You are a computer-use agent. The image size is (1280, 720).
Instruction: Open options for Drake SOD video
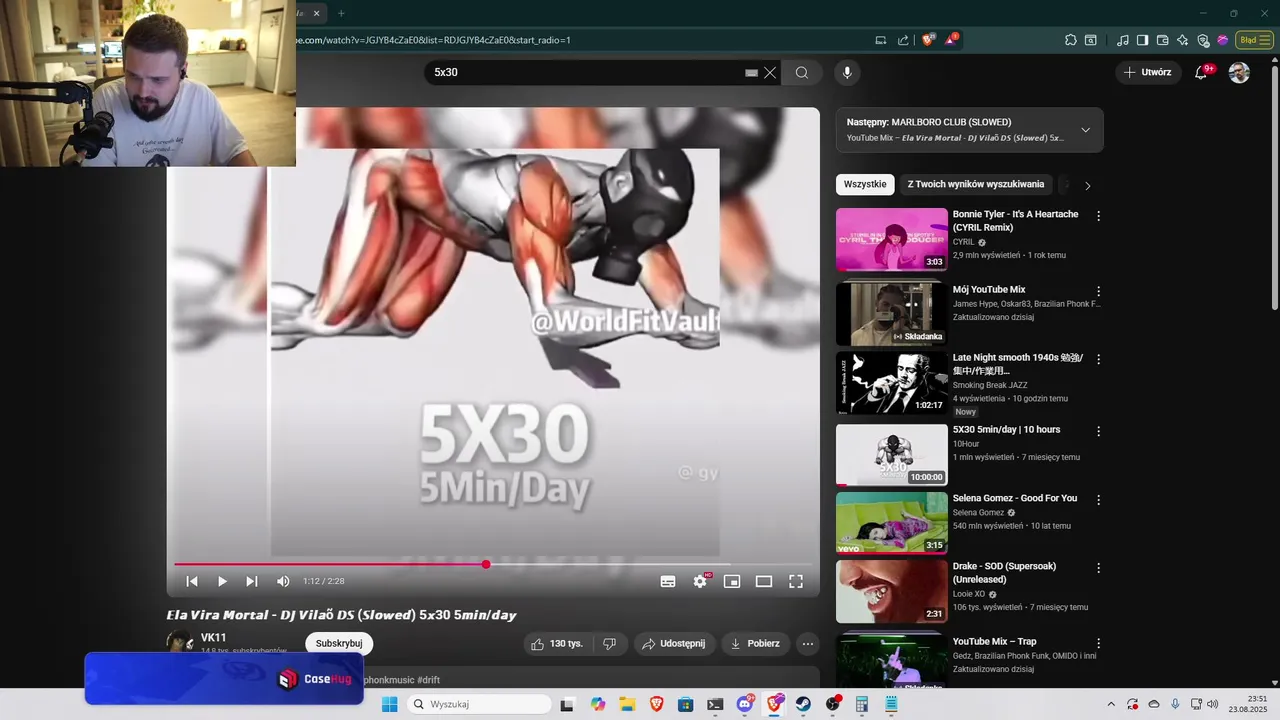1098,567
